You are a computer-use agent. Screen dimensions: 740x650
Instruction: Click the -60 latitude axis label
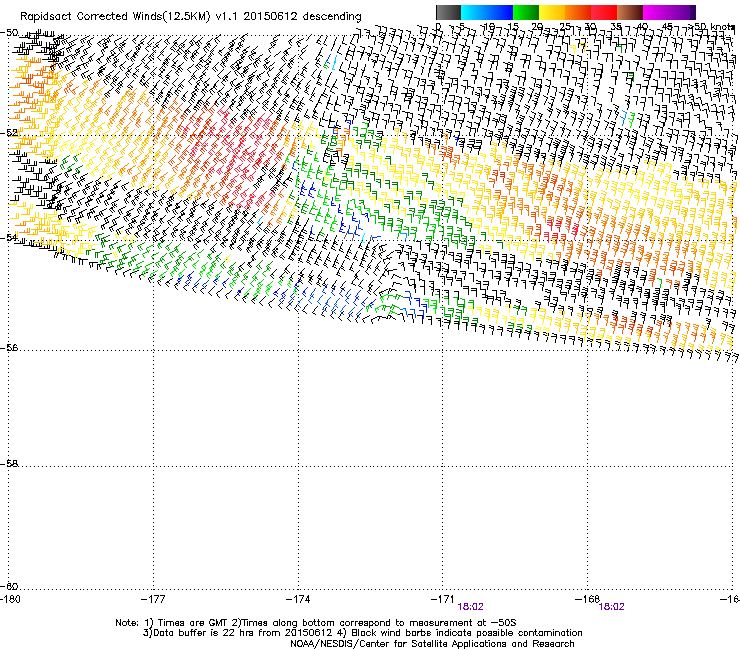(9, 587)
